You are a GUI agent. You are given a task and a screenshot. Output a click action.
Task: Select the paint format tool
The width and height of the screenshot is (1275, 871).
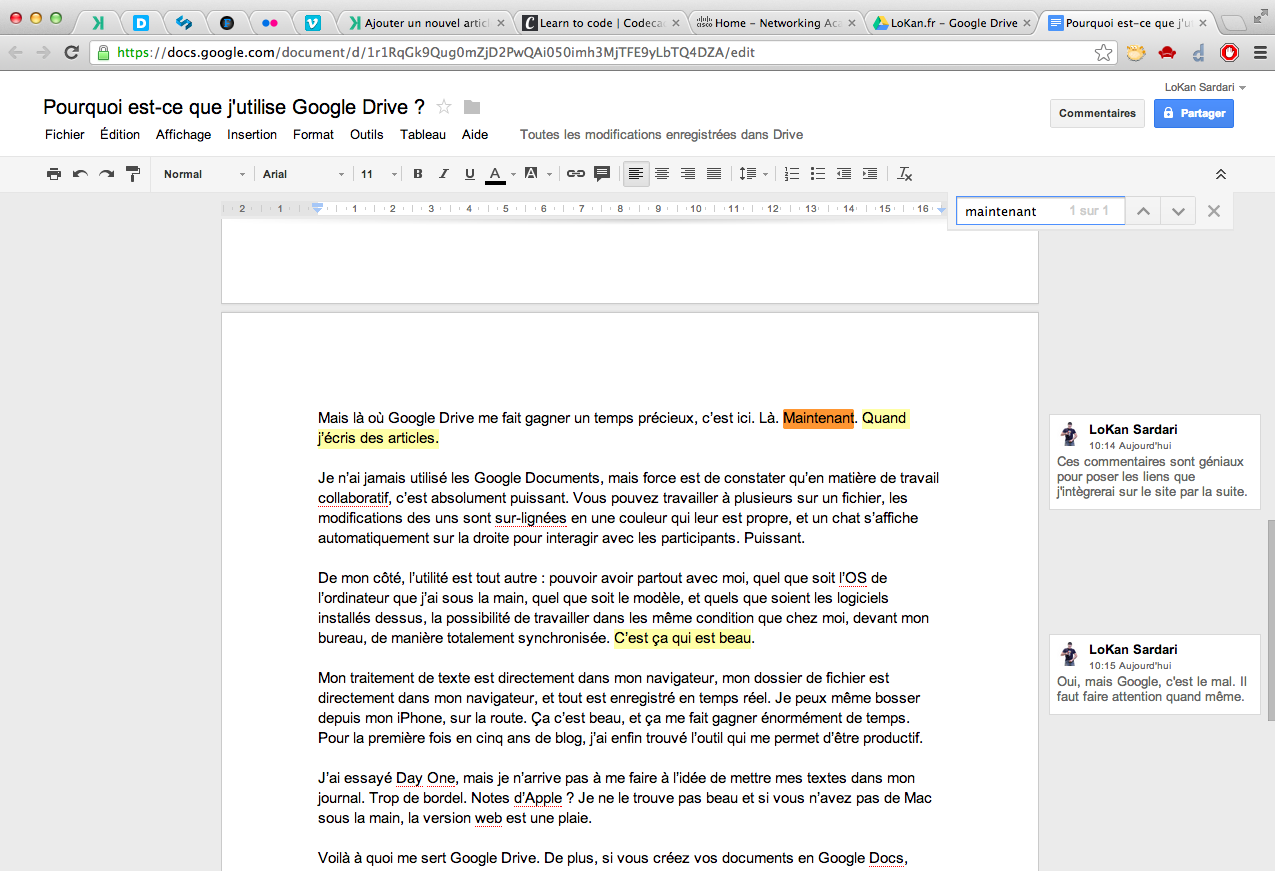click(x=131, y=173)
